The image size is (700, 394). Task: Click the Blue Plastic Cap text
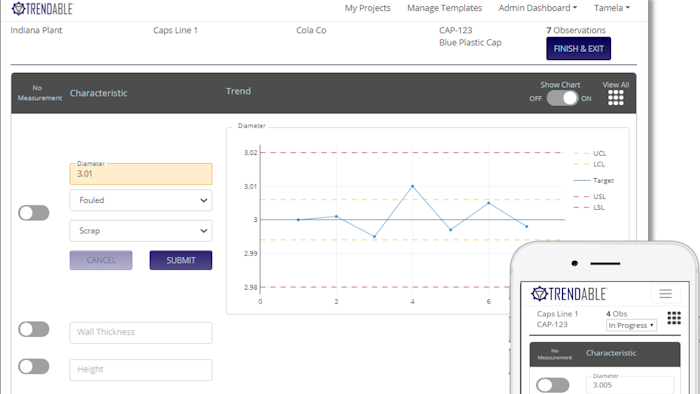[470, 42]
